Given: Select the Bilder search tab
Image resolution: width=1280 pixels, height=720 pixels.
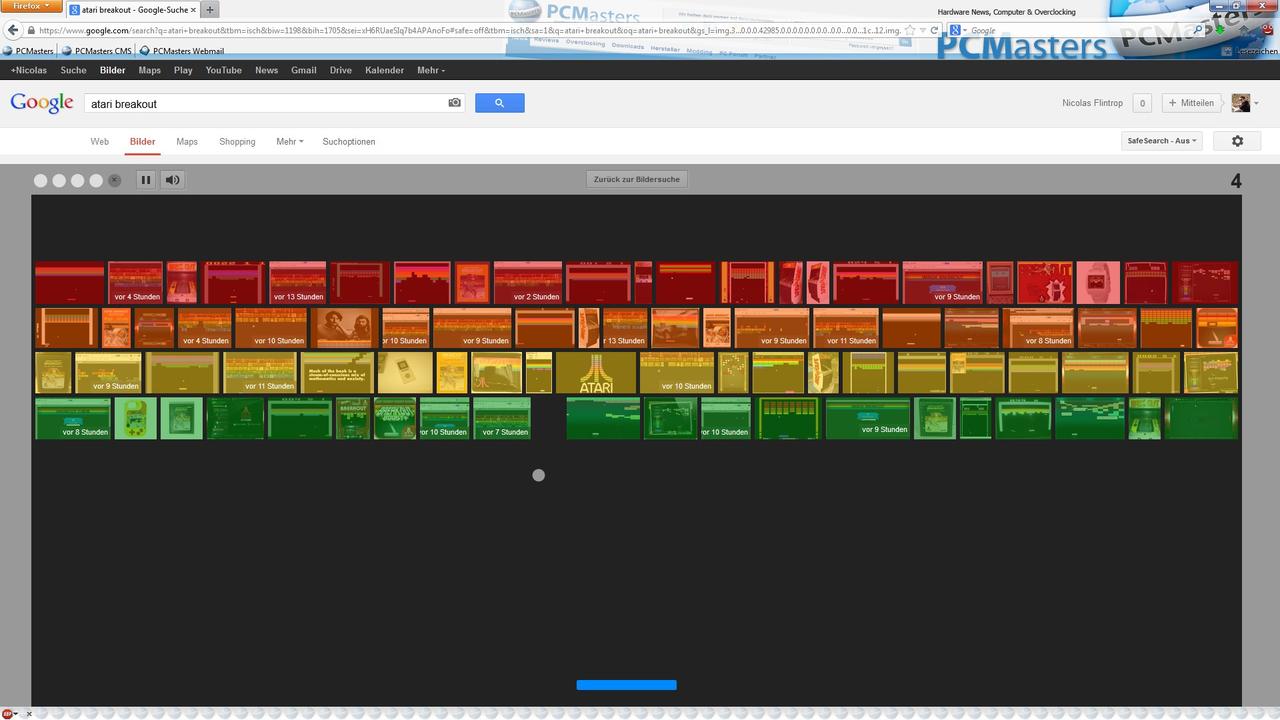Looking at the screenshot, I should pos(143,142).
